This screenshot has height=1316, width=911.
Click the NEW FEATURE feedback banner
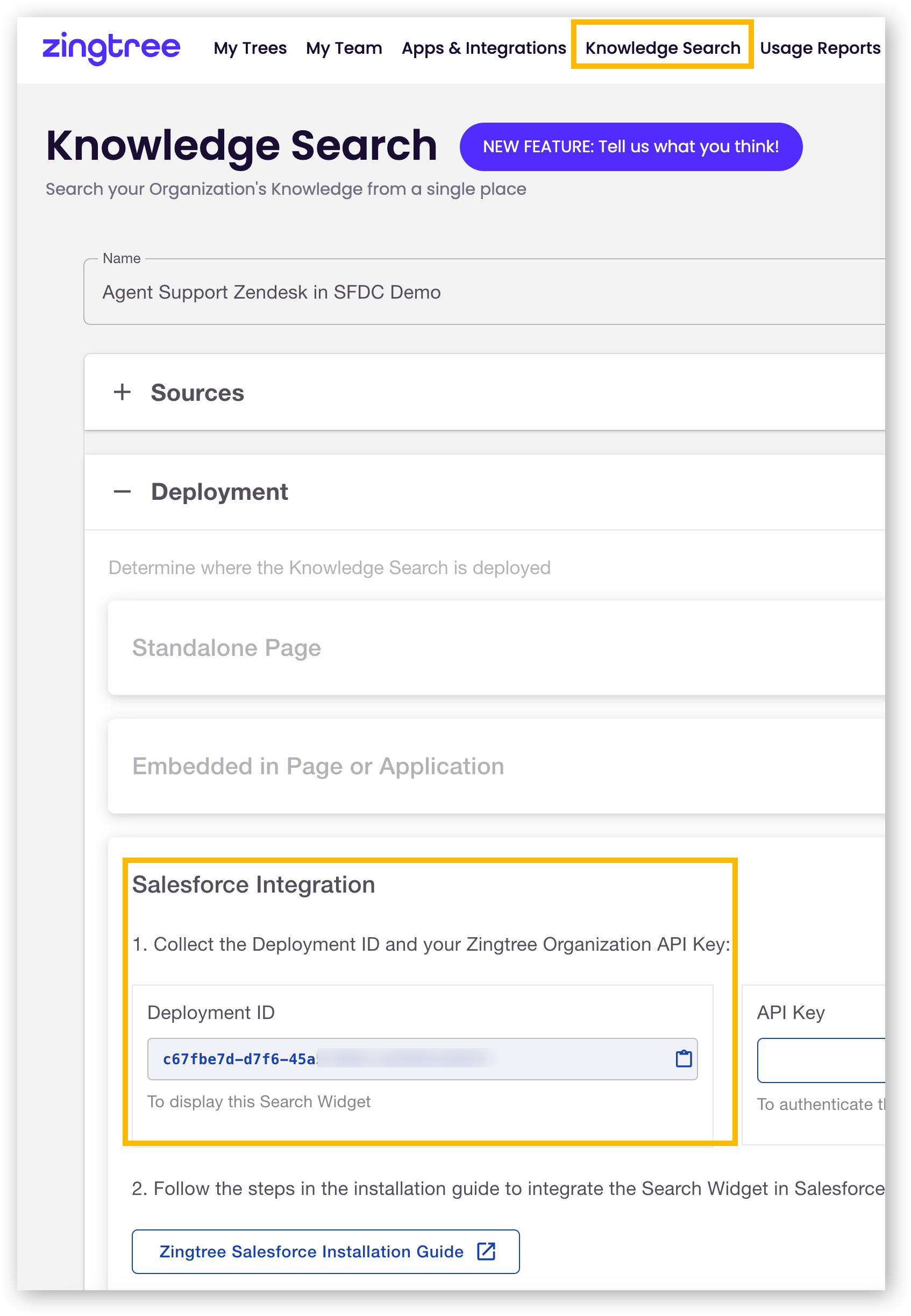(x=631, y=146)
